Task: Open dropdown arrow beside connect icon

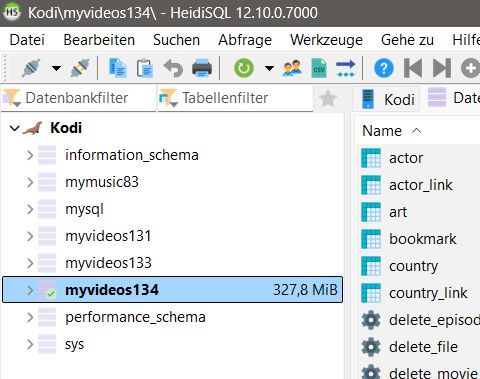Action: tap(56, 68)
